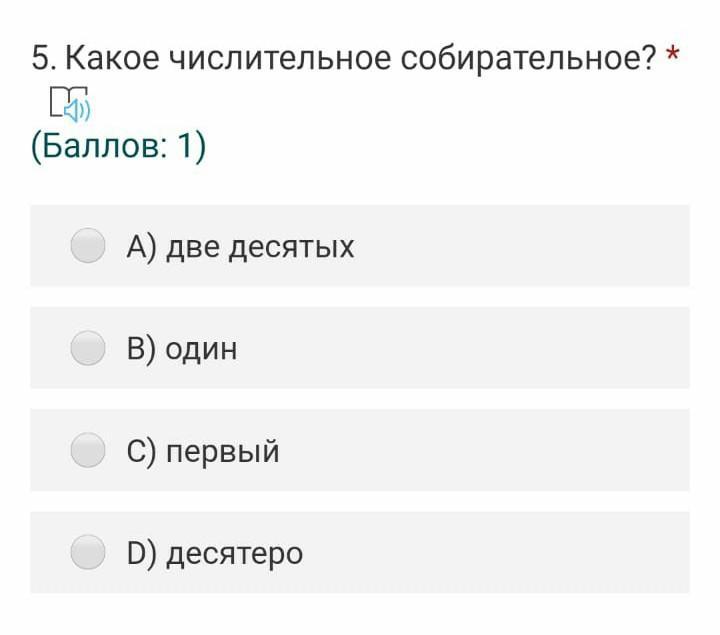Click answer label 'A) две десятых'

coord(240,247)
